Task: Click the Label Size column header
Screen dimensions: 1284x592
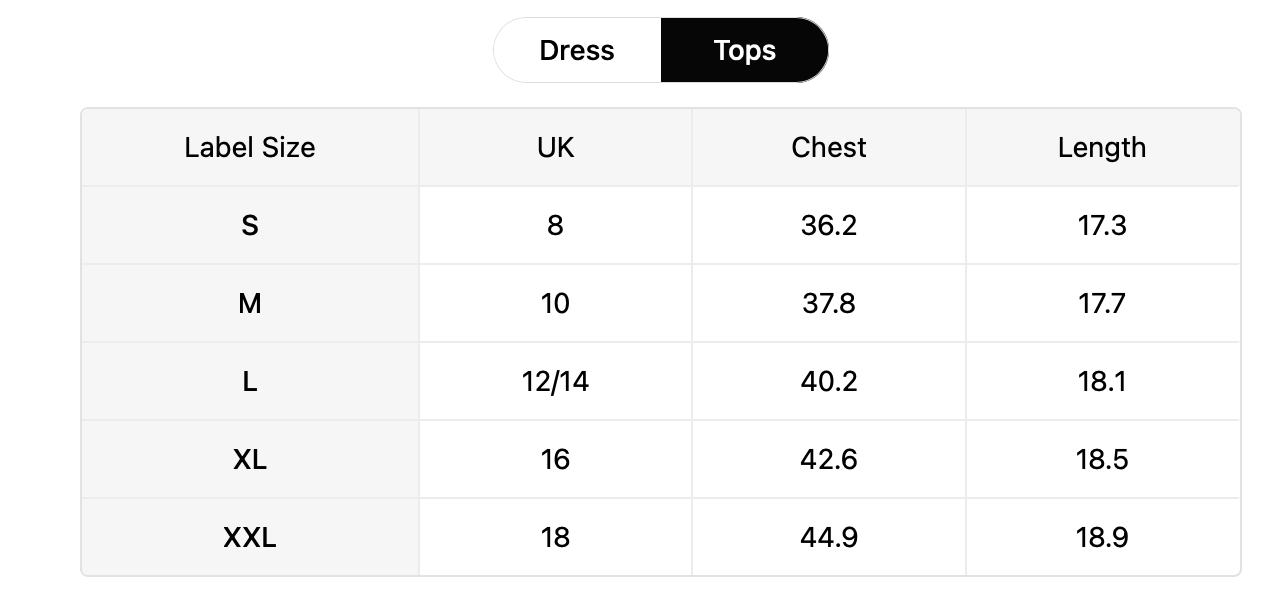Action: click(250, 147)
